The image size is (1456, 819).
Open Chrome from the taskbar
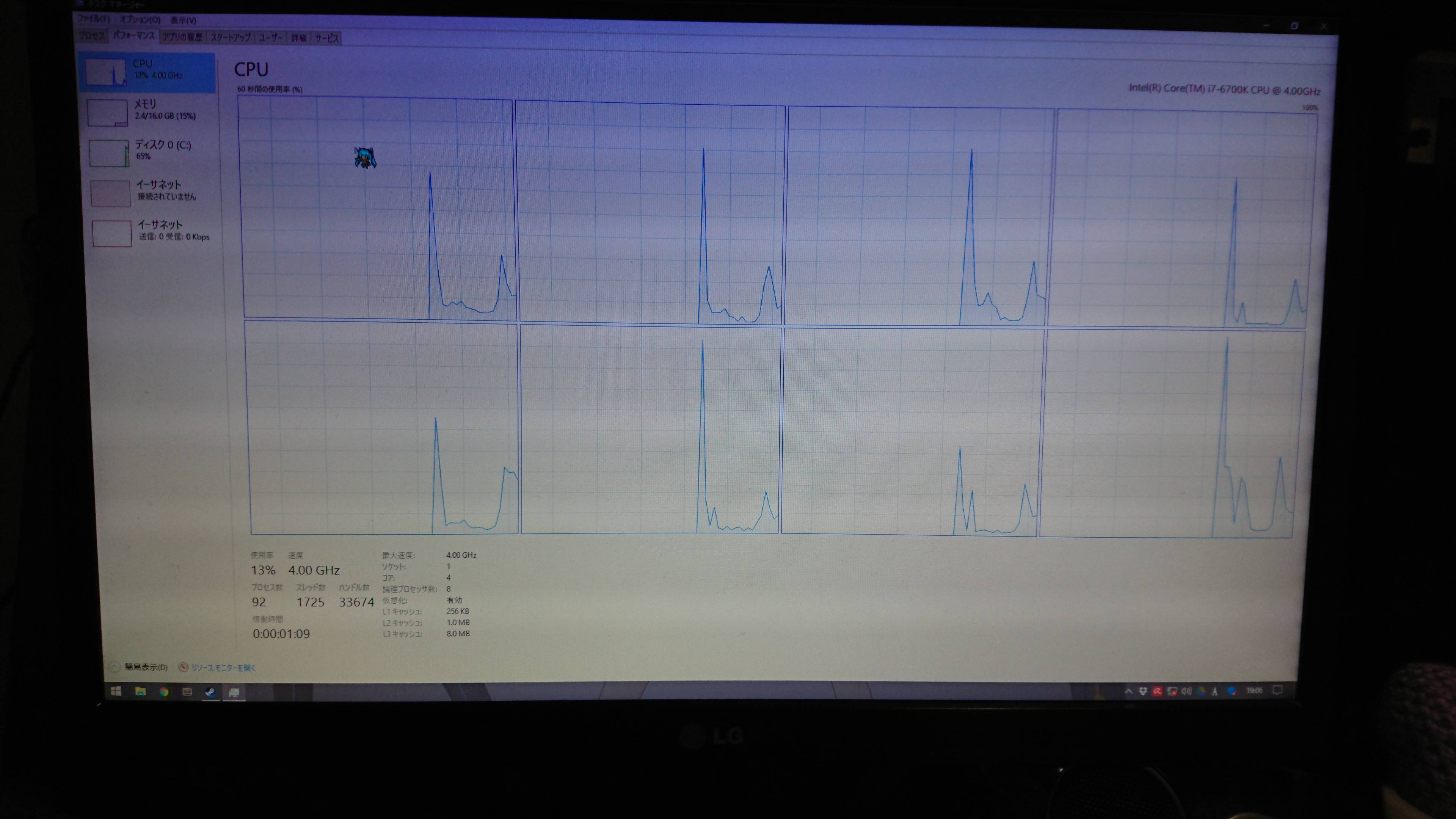[164, 691]
